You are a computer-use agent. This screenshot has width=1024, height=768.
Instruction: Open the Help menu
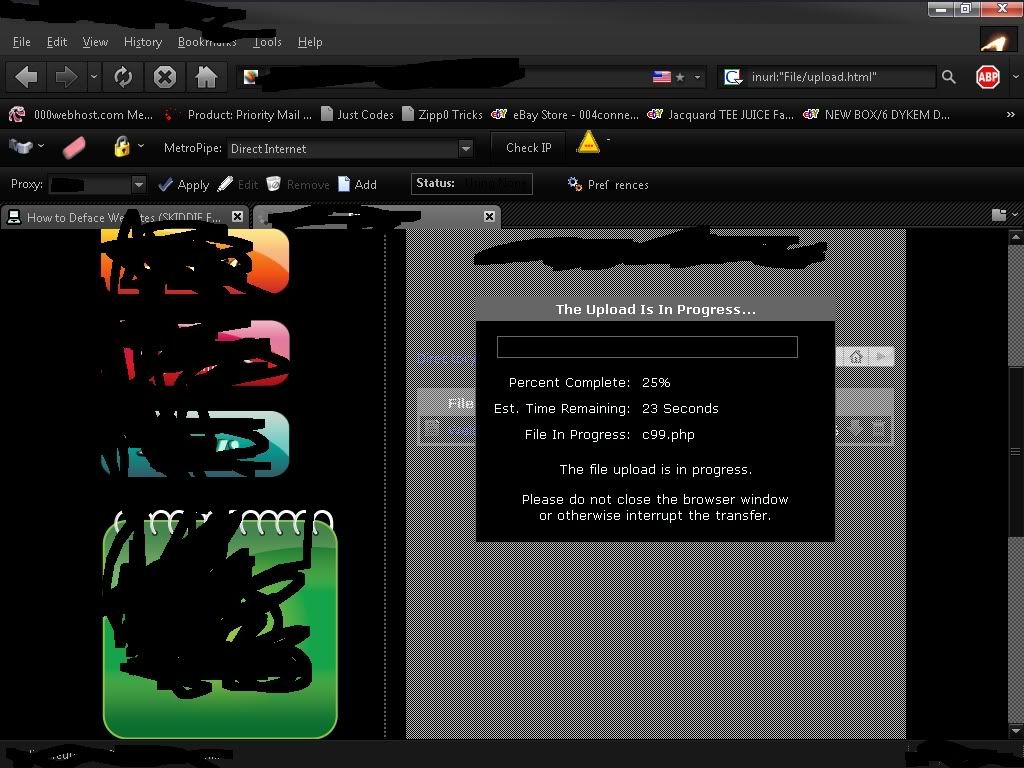pyautogui.click(x=310, y=42)
